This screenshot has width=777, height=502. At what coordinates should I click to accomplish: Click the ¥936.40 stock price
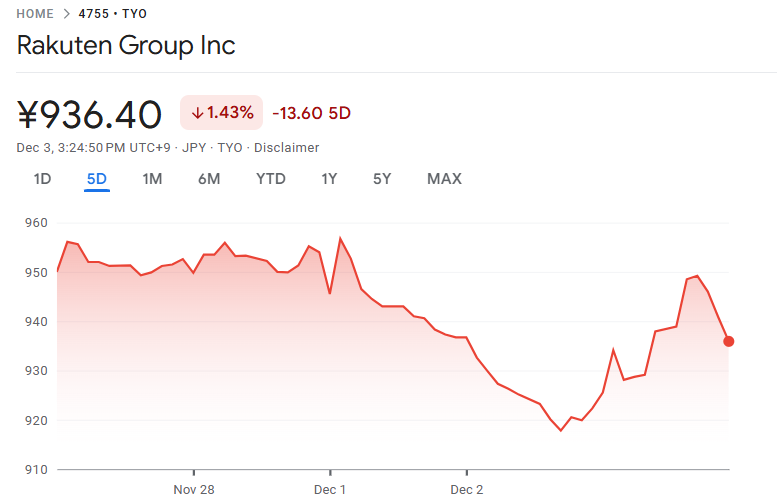[x=90, y=114]
